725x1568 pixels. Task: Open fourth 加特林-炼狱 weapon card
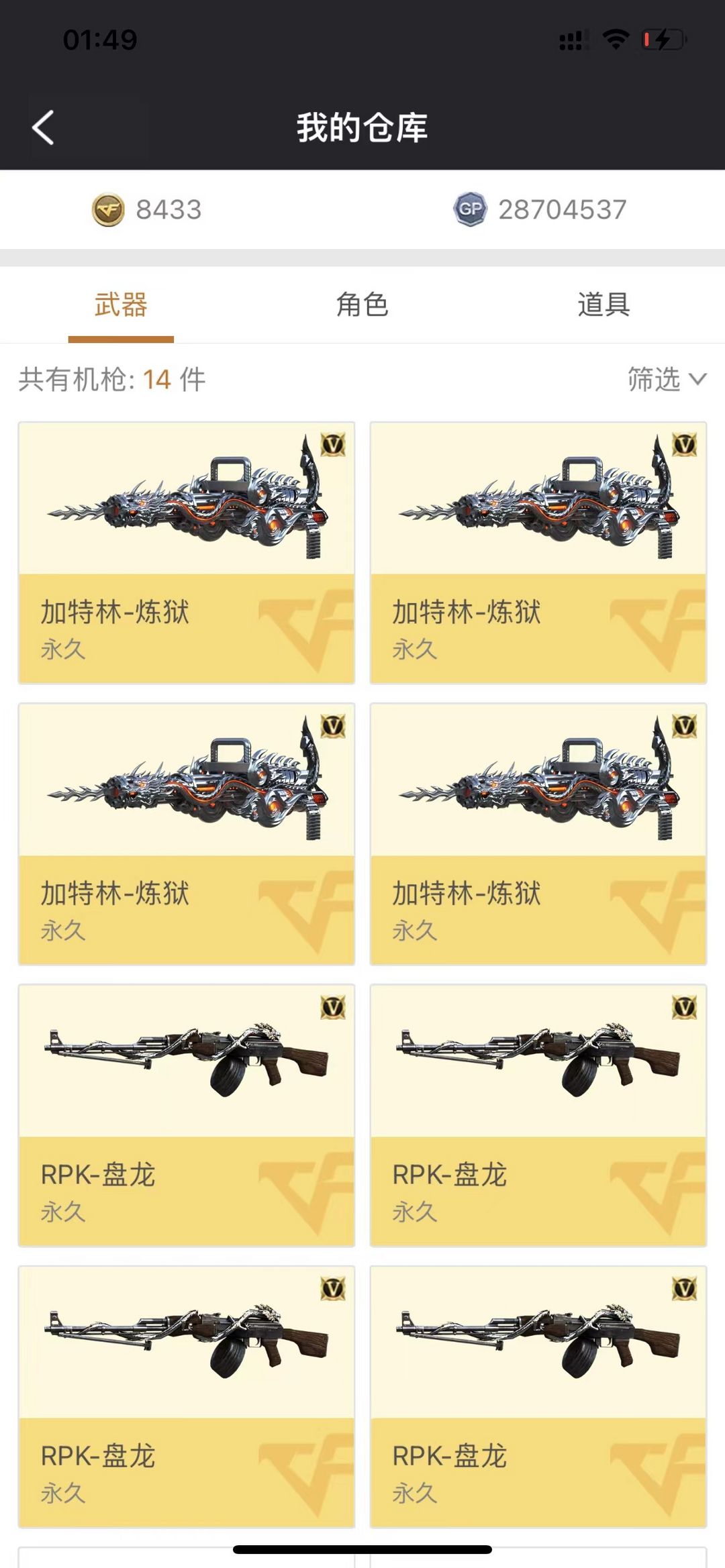click(538, 834)
